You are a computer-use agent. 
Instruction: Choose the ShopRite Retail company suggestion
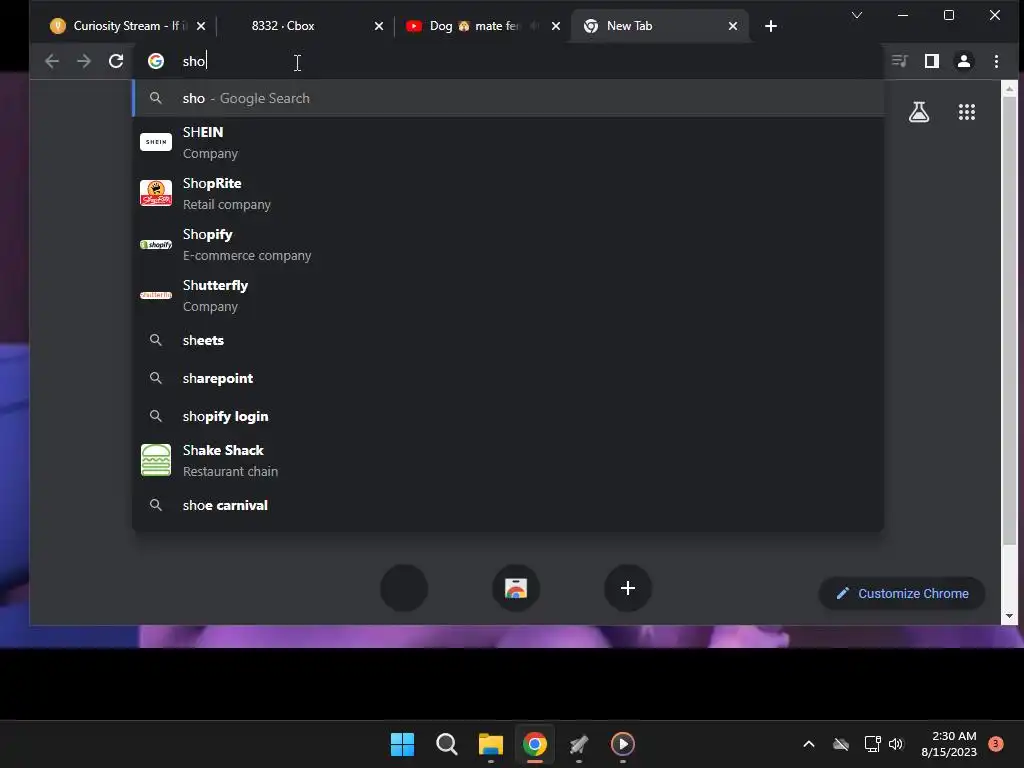coord(509,193)
